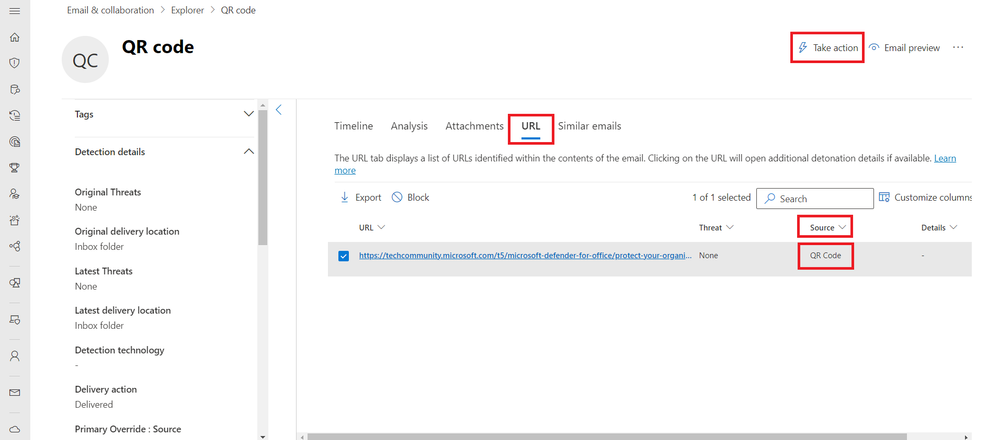The height and width of the screenshot is (440, 999).
Task: Open the Learning hub people icon
Action: tap(15, 194)
